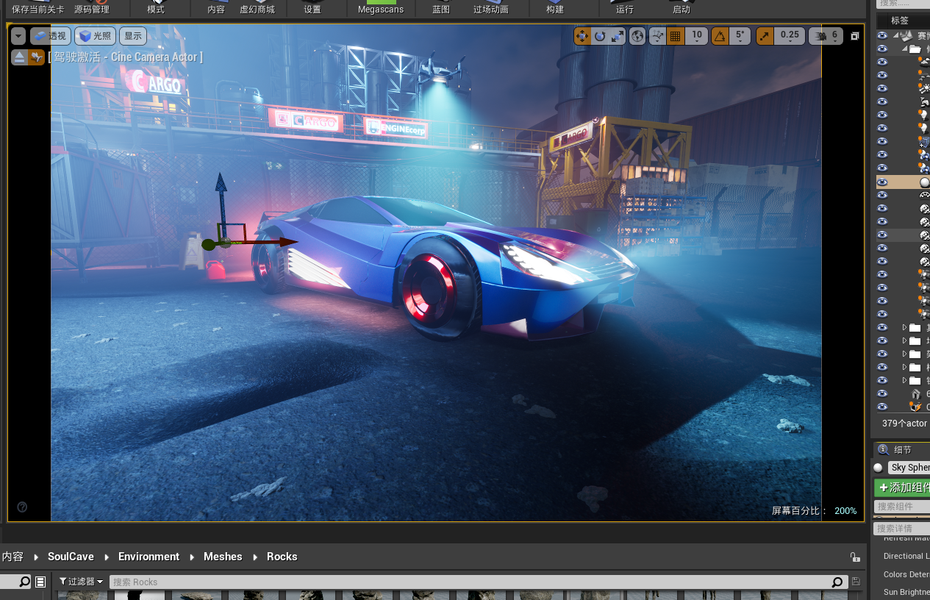This screenshot has height=600, width=930.
Task: Select the rotate transform tool
Action: point(600,36)
